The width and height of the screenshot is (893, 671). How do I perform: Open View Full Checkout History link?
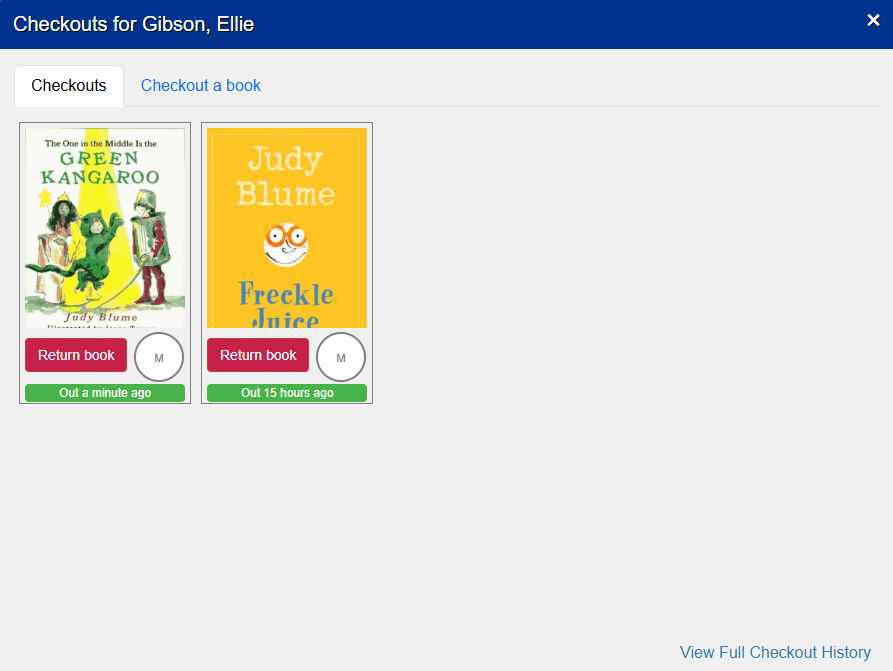click(x=775, y=652)
